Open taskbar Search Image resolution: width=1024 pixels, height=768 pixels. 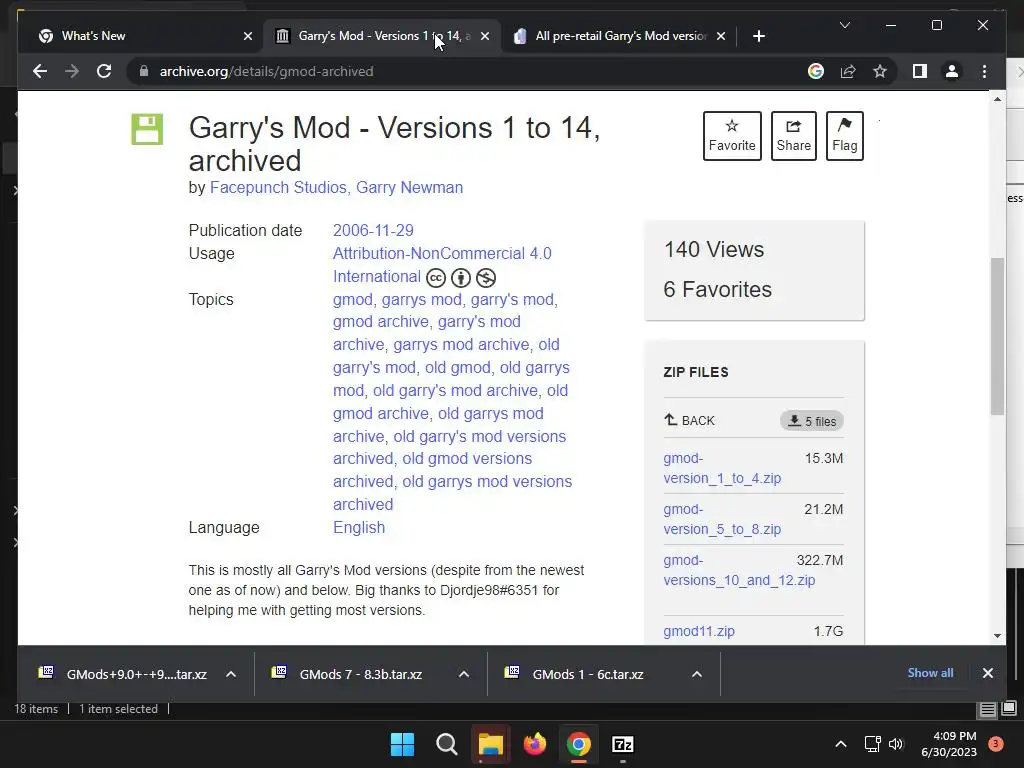(x=447, y=744)
